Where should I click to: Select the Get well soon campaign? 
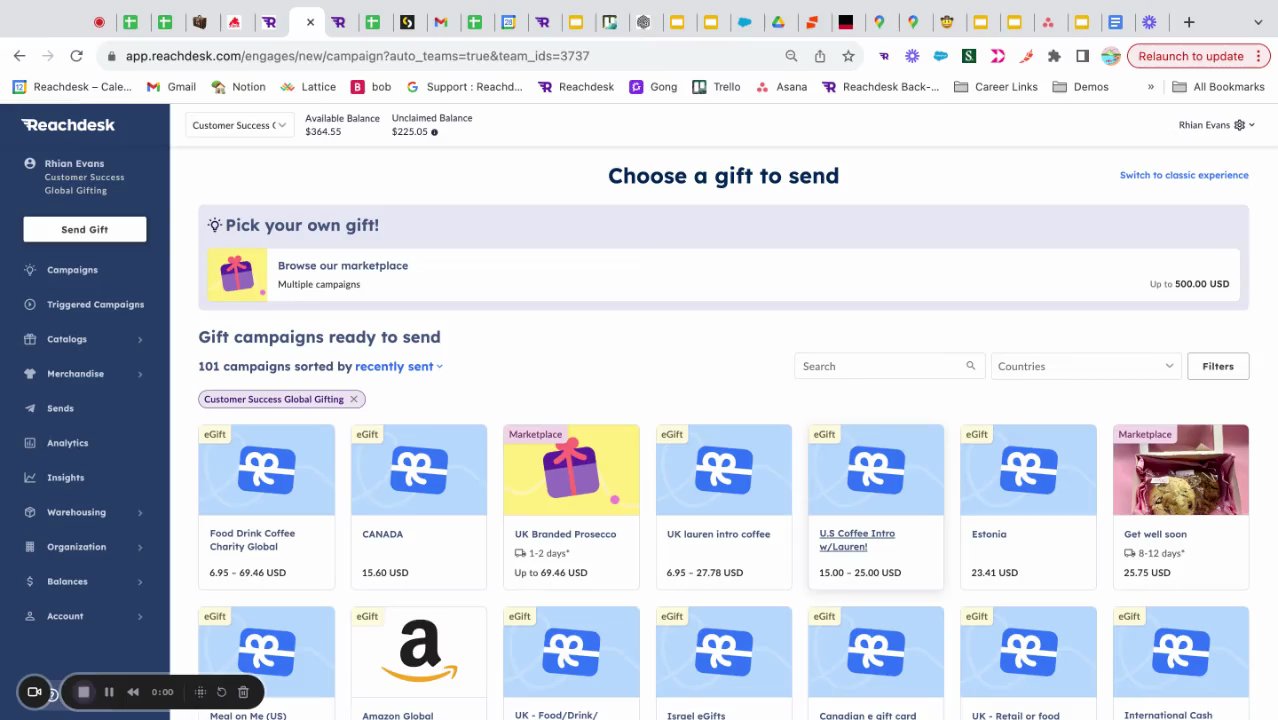pos(1180,507)
